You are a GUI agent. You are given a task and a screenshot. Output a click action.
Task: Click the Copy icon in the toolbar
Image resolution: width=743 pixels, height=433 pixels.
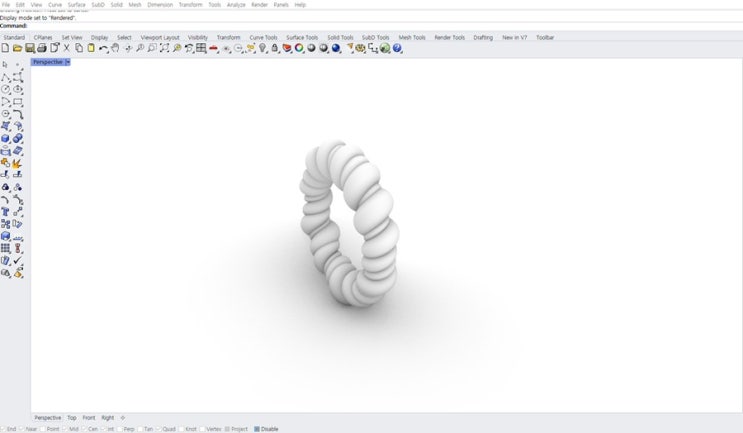click(x=79, y=48)
